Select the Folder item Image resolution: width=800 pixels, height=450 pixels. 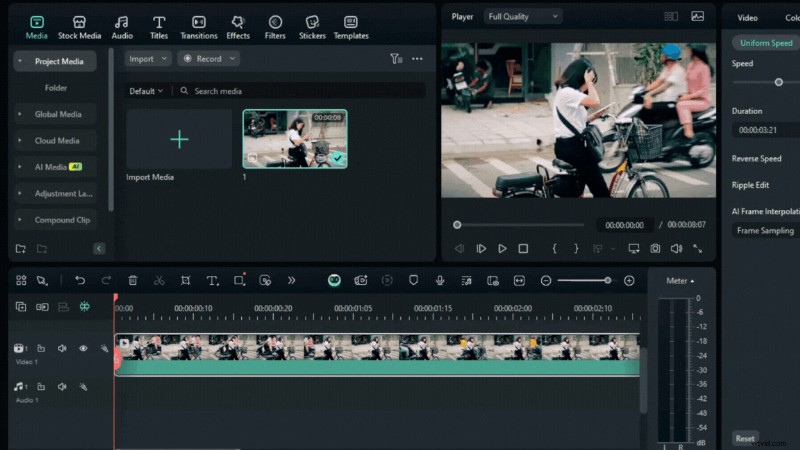point(56,88)
